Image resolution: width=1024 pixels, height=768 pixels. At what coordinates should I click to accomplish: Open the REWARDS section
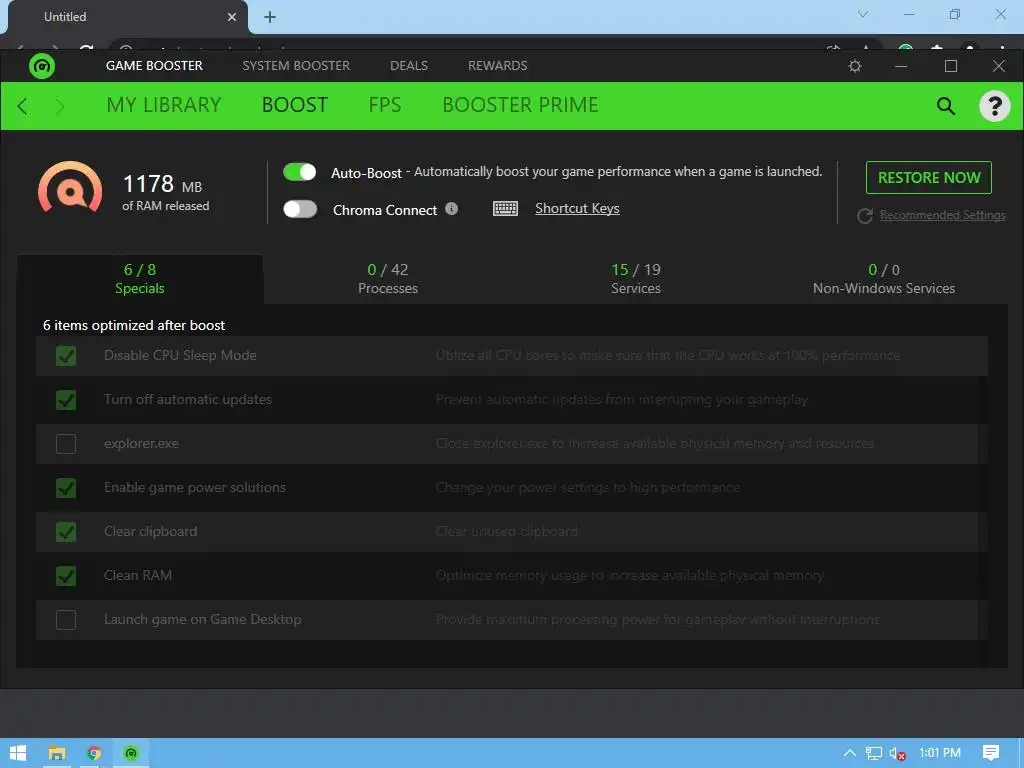point(498,66)
